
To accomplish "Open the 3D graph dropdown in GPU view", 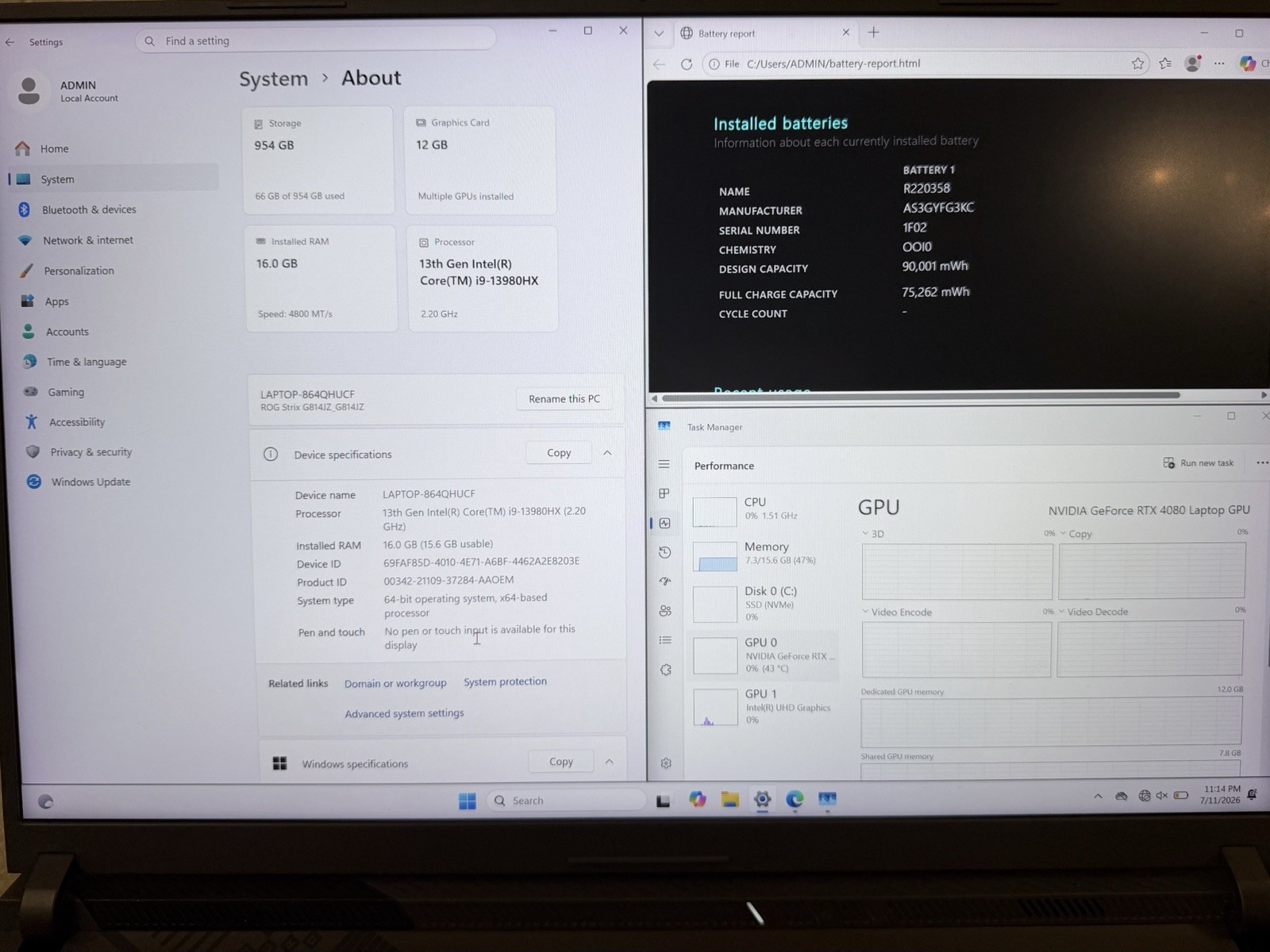I will [x=865, y=533].
